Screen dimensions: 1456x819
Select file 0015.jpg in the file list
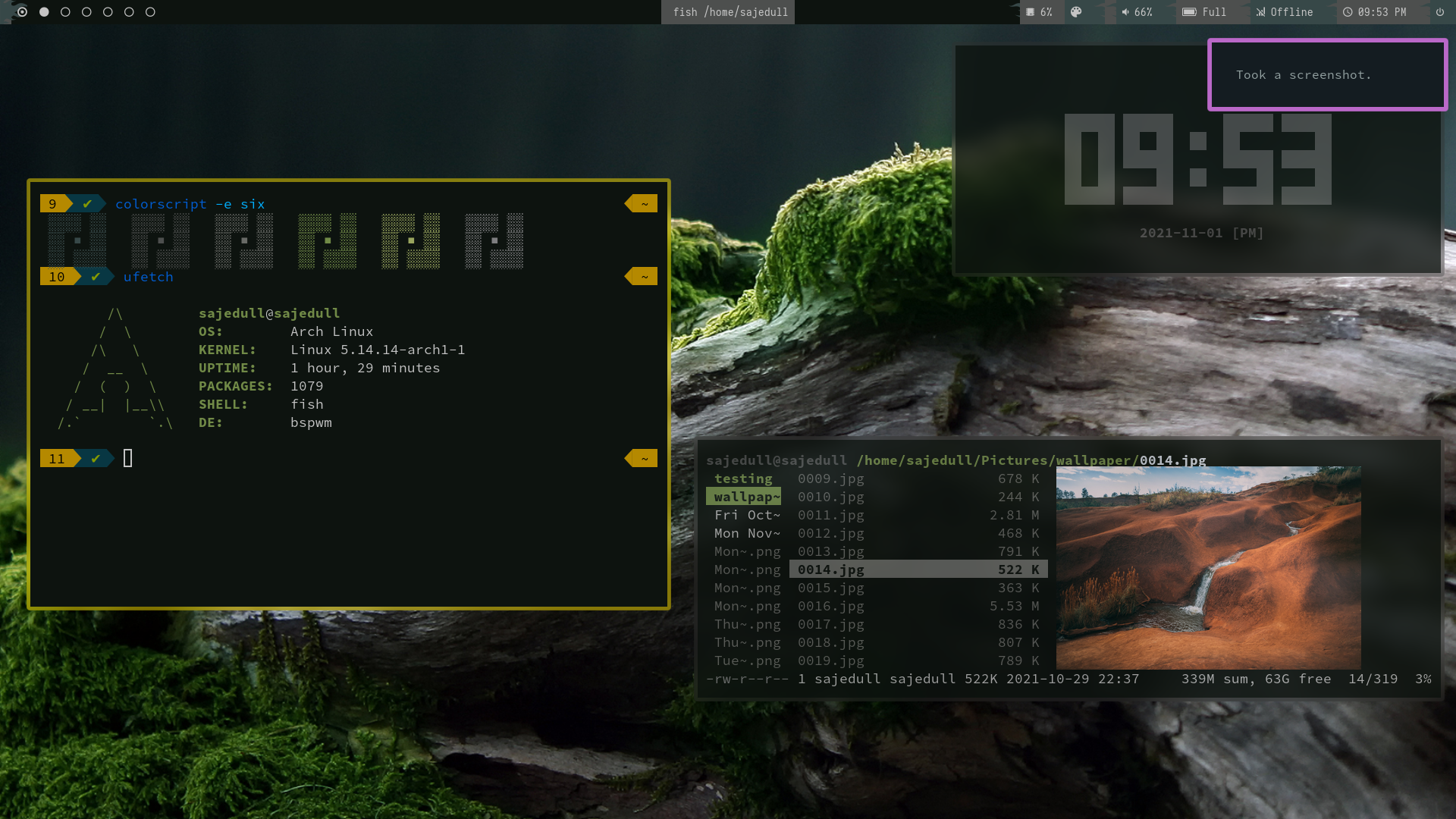click(830, 588)
